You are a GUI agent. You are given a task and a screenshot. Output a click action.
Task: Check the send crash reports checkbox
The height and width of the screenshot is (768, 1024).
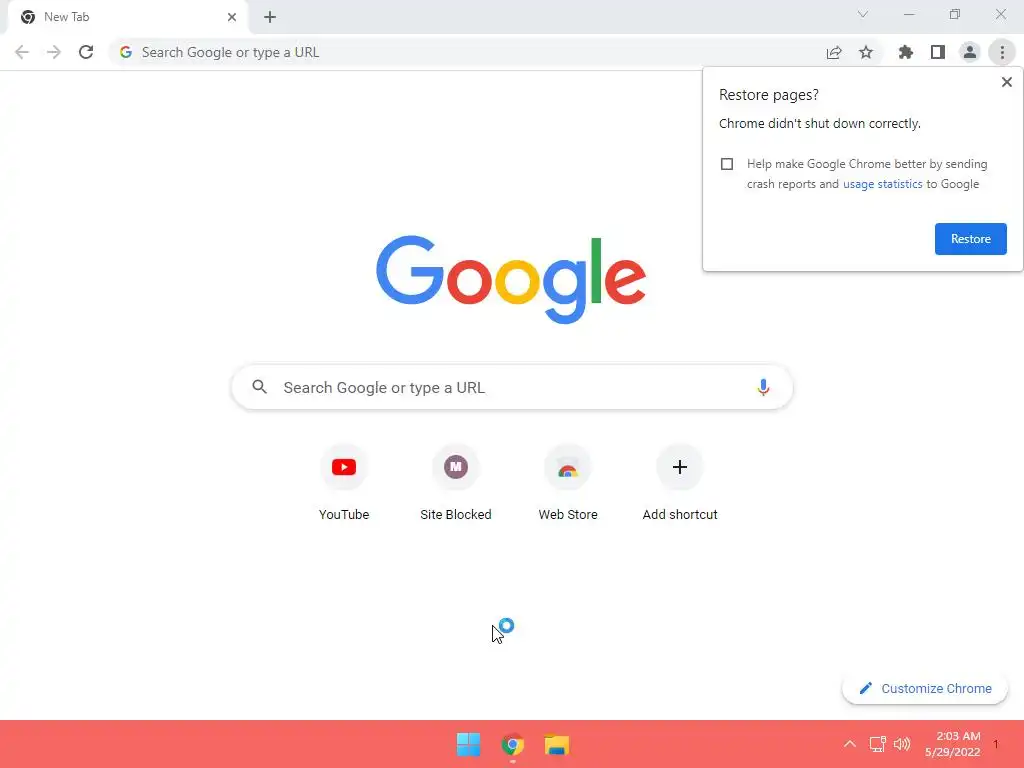pos(727,164)
